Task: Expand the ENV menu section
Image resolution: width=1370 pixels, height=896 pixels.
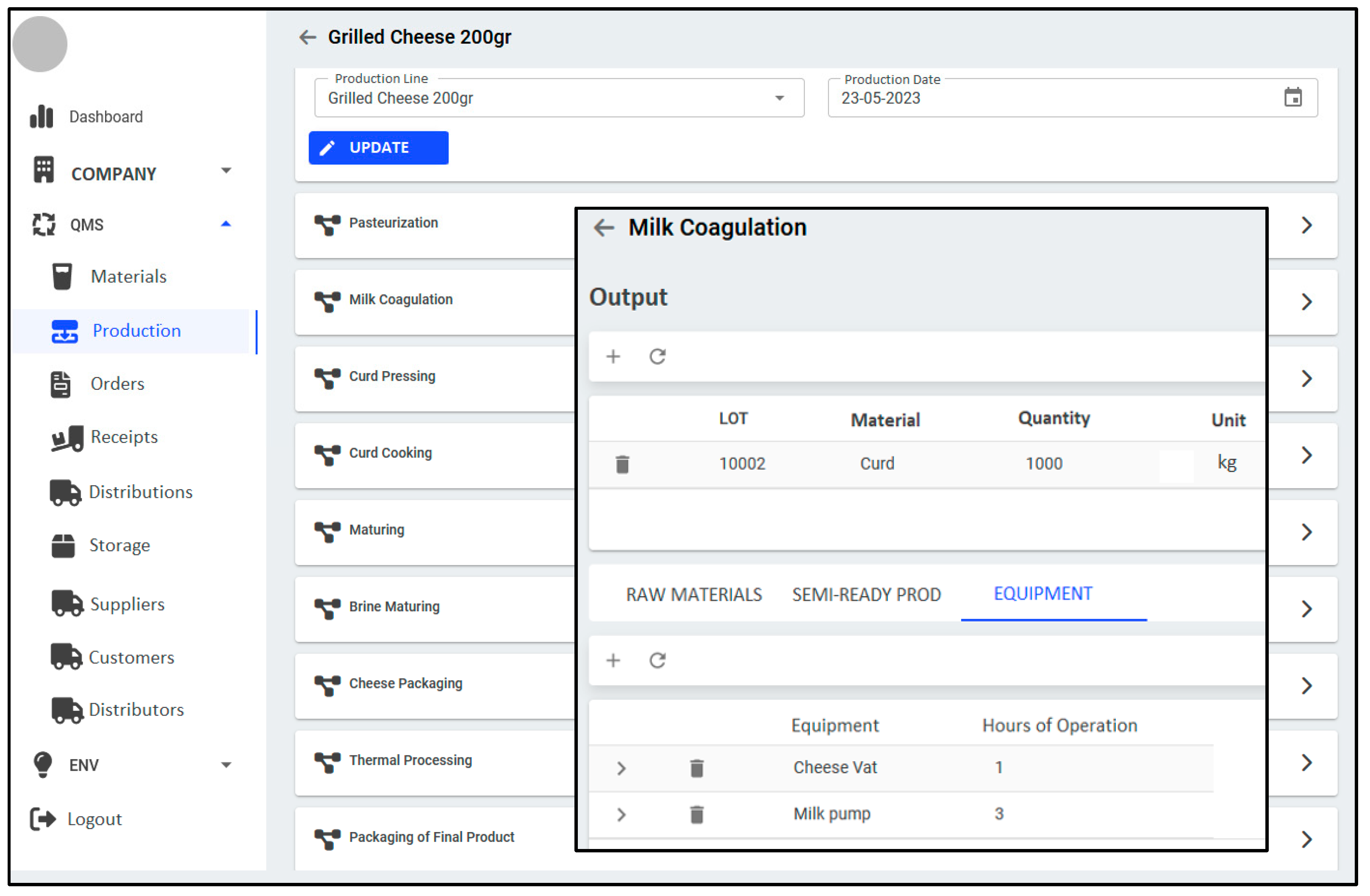Action: tap(226, 765)
